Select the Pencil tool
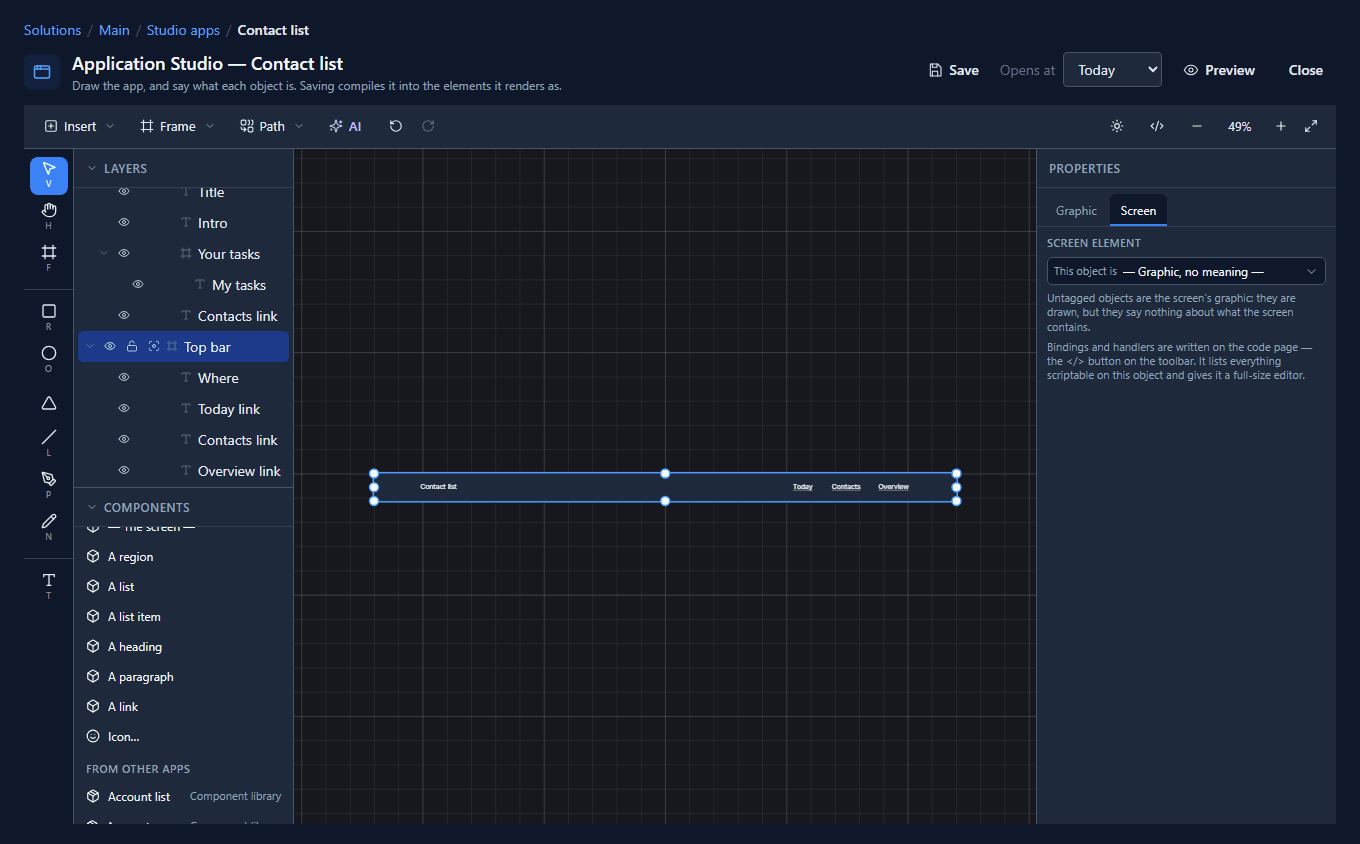 49,526
